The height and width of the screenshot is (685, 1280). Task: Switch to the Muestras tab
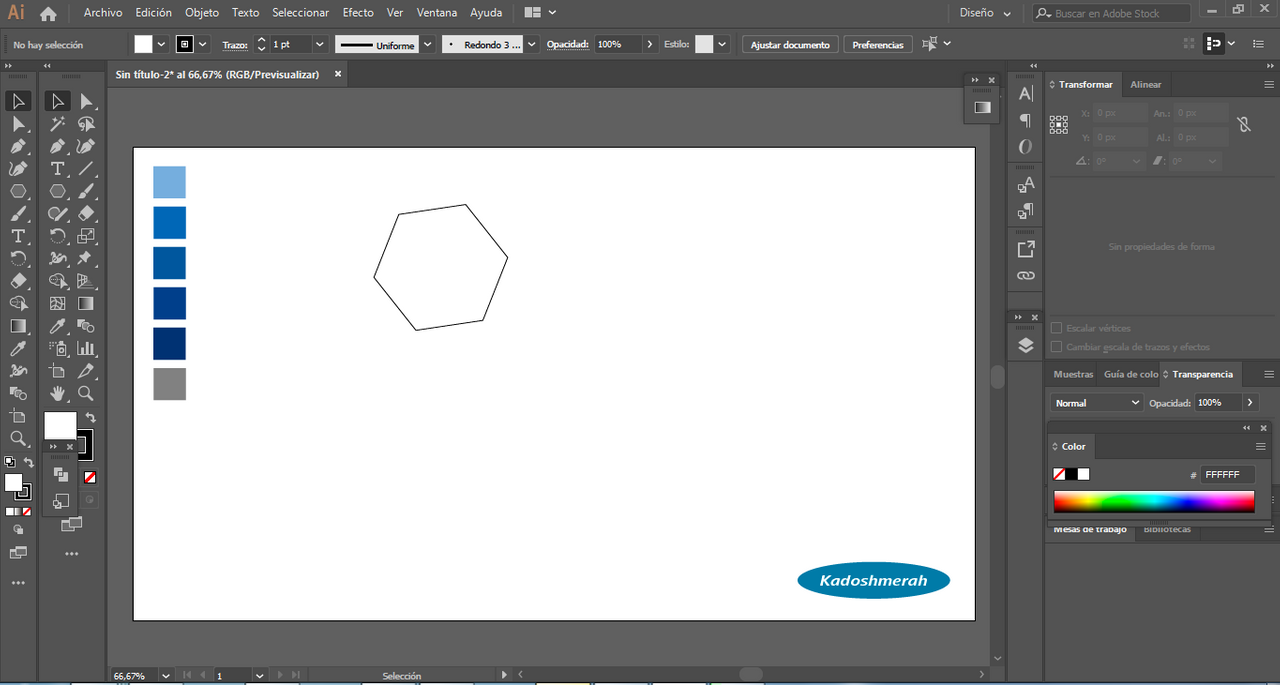(1073, 374)
